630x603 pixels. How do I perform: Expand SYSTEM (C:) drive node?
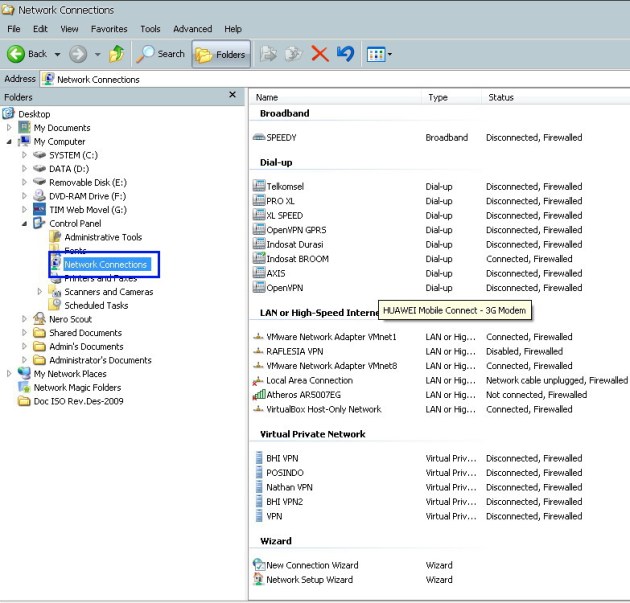coord(25,155)
